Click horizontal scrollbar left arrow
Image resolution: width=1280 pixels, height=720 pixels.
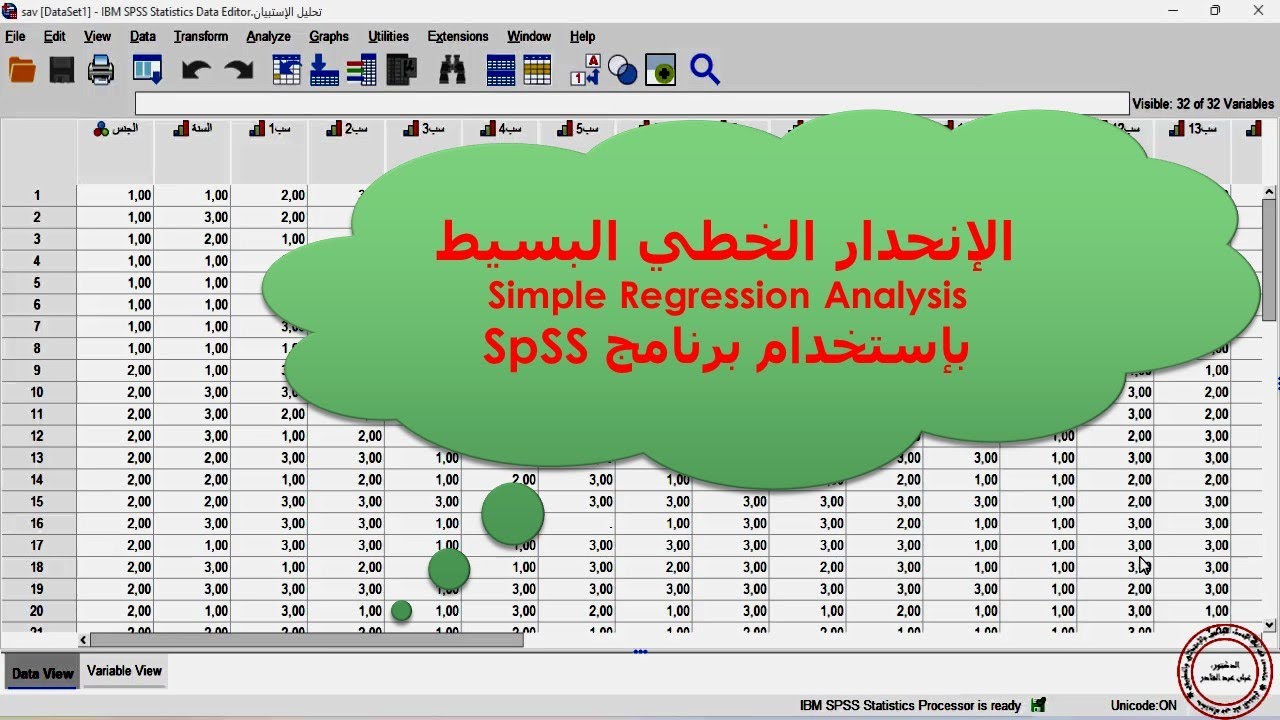coord(83,639)
